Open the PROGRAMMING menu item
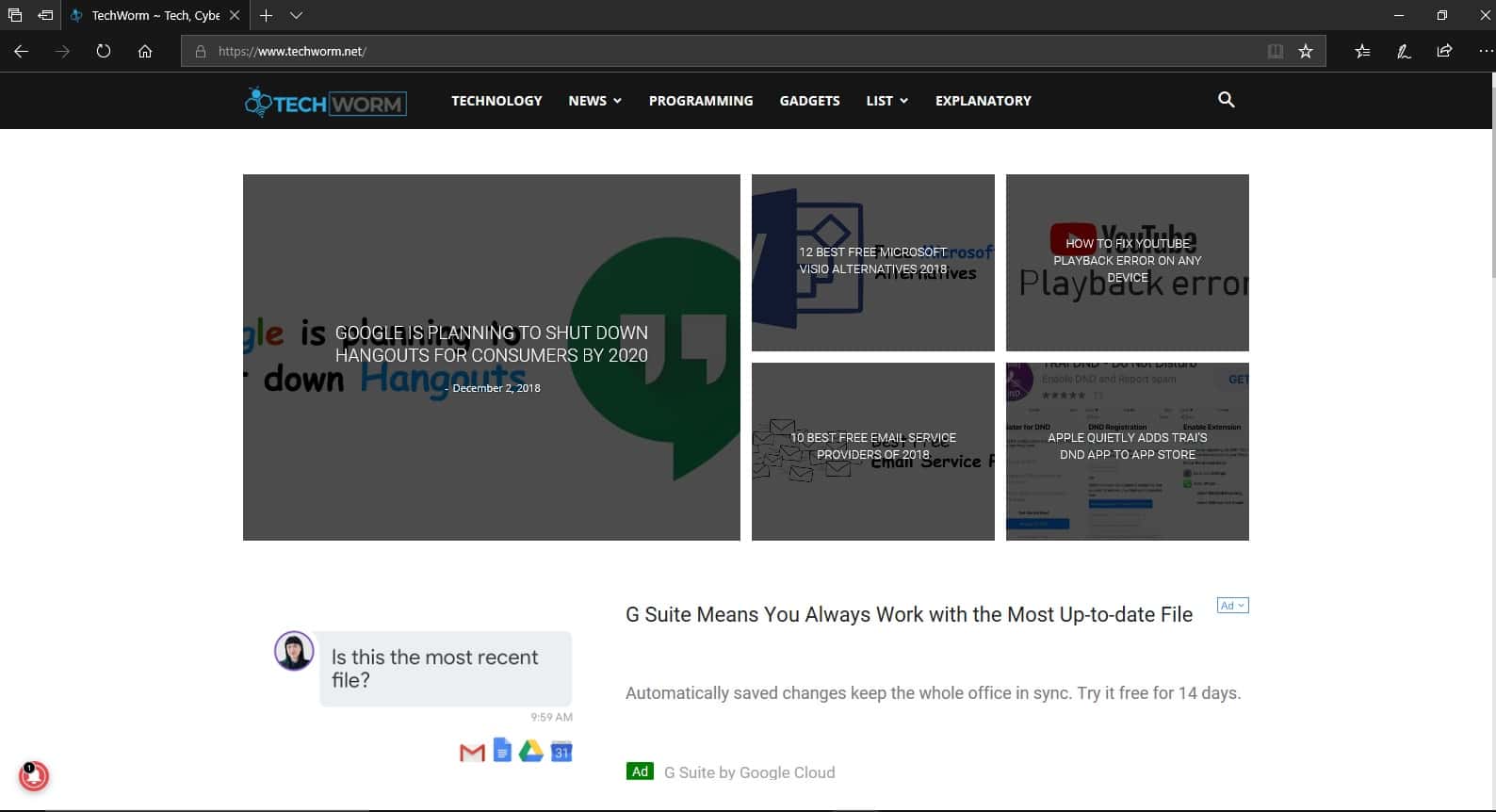1496x812 pixels. click(701, 101)
